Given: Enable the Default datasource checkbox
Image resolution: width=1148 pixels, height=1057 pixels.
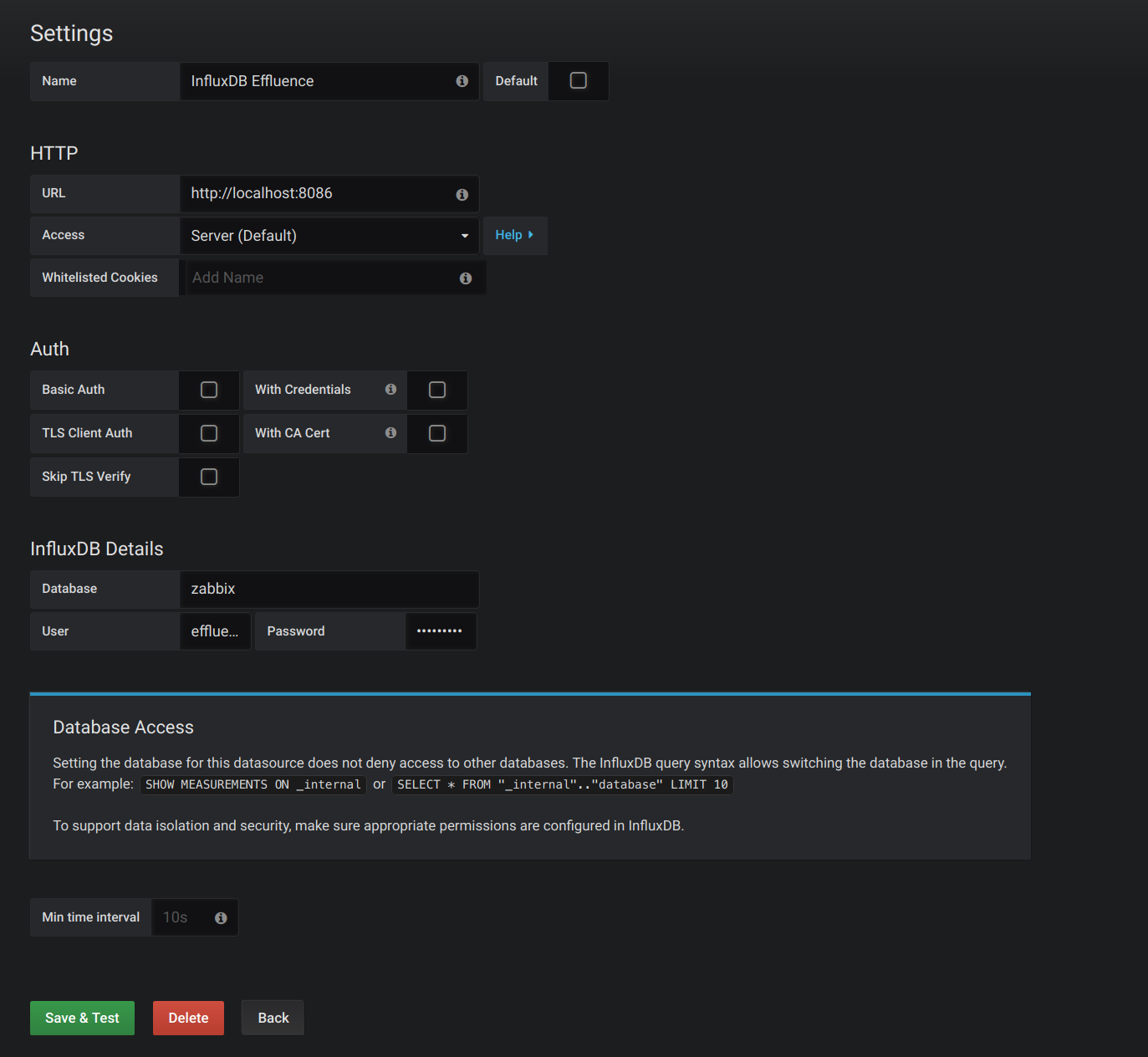Looking at the screenshot, I should pos(578,80).
